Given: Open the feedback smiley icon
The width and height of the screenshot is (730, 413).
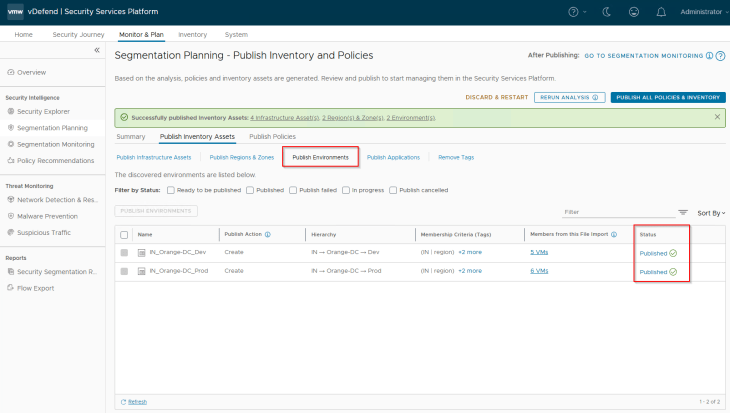Looking at the screenshot, I should tap(633, 12).
